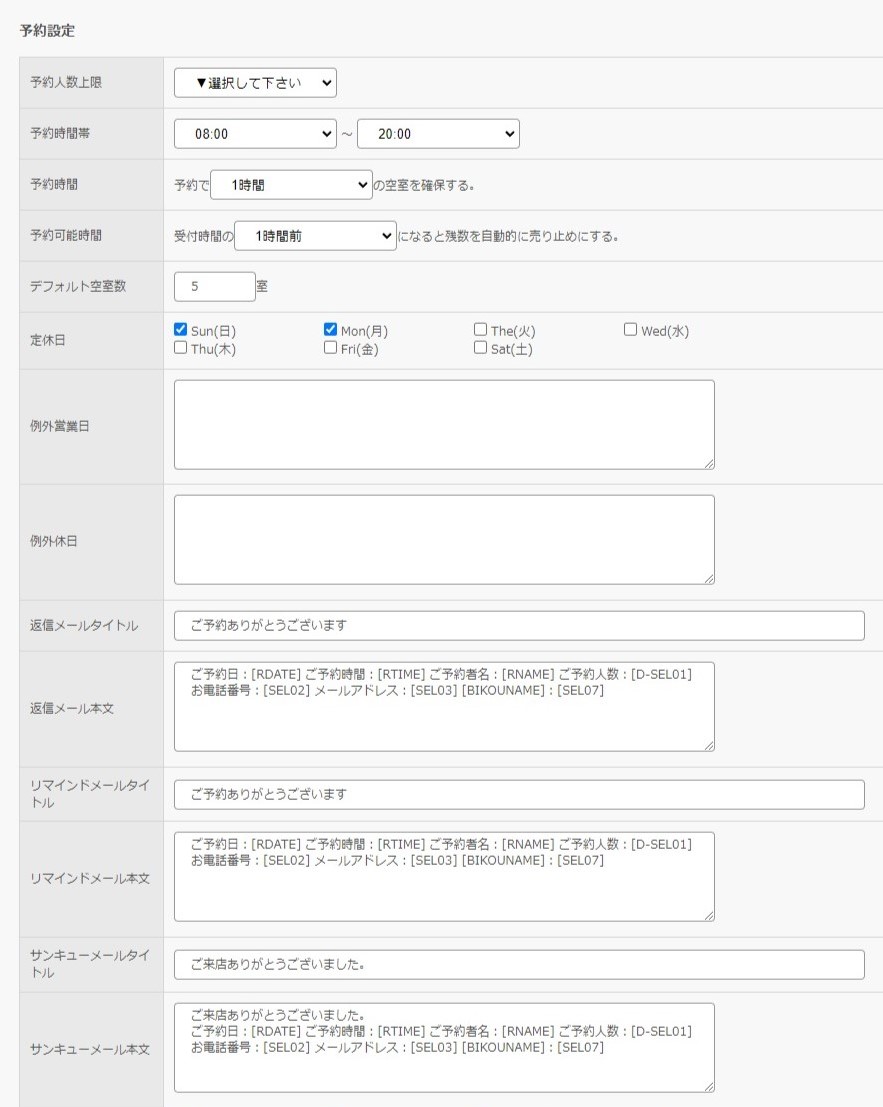The width and height of the screenshot is (883, 1107).
Task: Focus the 例外休日 text area
Action: tap(444, 539)
